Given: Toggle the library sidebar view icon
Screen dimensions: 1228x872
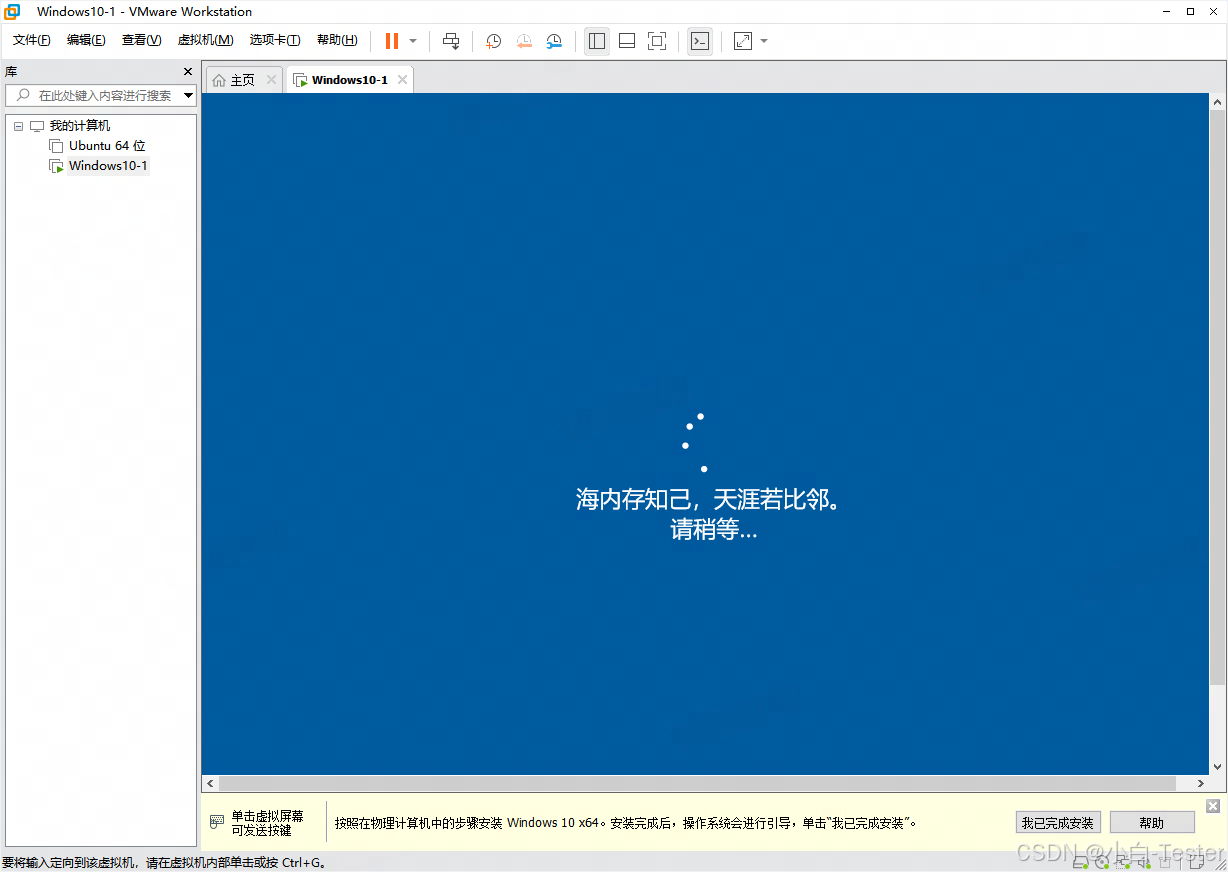Looking at the screenshot, I should pos(597,41).
